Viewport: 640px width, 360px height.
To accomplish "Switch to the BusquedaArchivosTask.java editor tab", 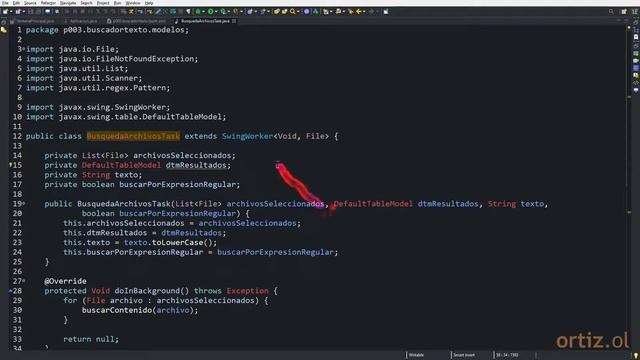I will [x=205, y=21].
